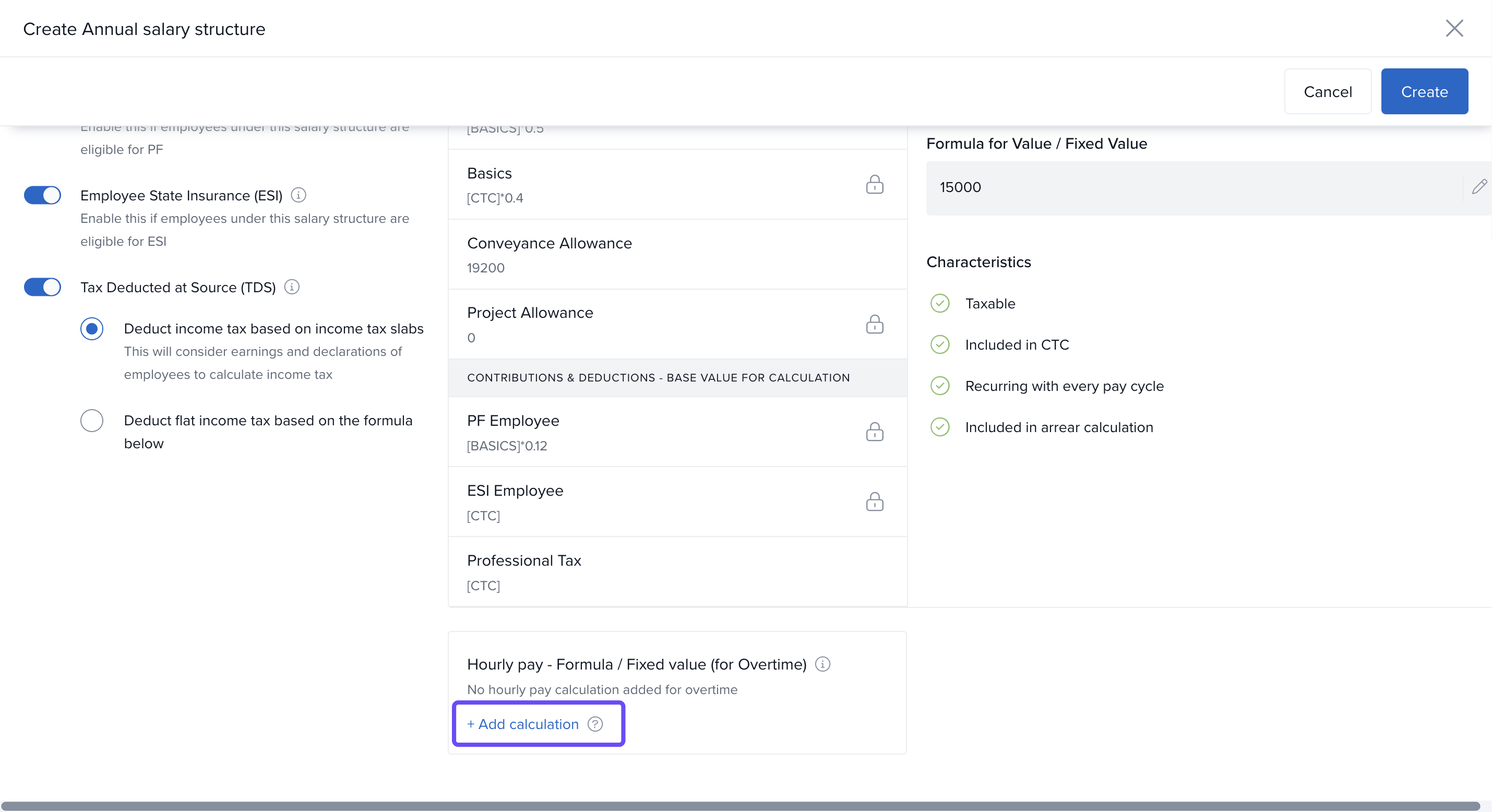Click the Add calculation link
Image resolution: width=1492 pixels, height=812 pixels.
(x=523, y=724)
